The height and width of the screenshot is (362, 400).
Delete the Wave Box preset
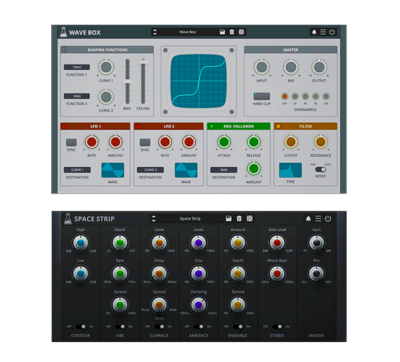(232, 32)
